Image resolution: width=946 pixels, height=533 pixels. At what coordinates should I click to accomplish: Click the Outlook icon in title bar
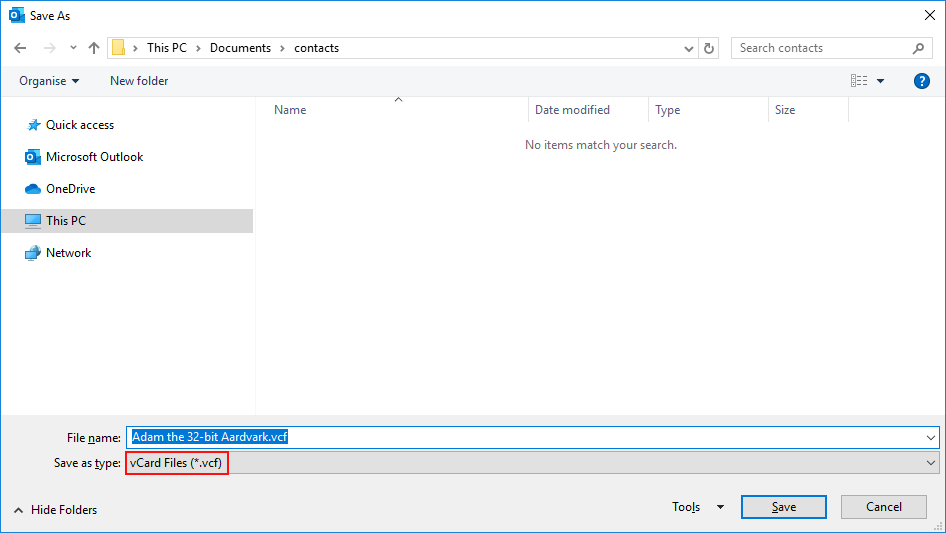[x=16, y=16]
